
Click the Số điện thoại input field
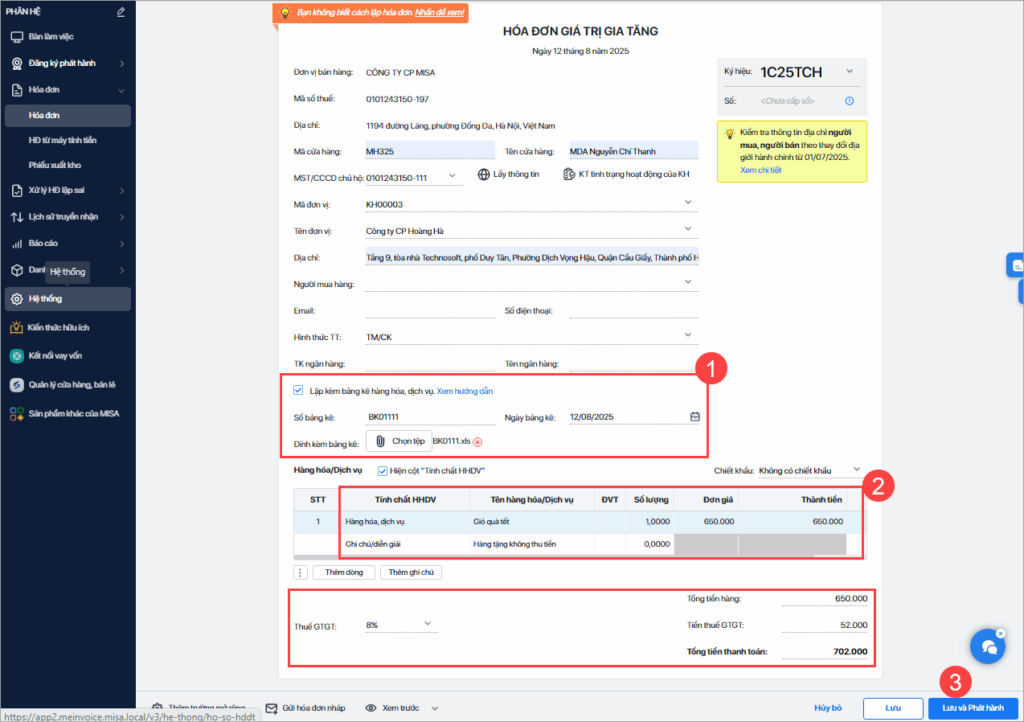[x=633, y=311]
